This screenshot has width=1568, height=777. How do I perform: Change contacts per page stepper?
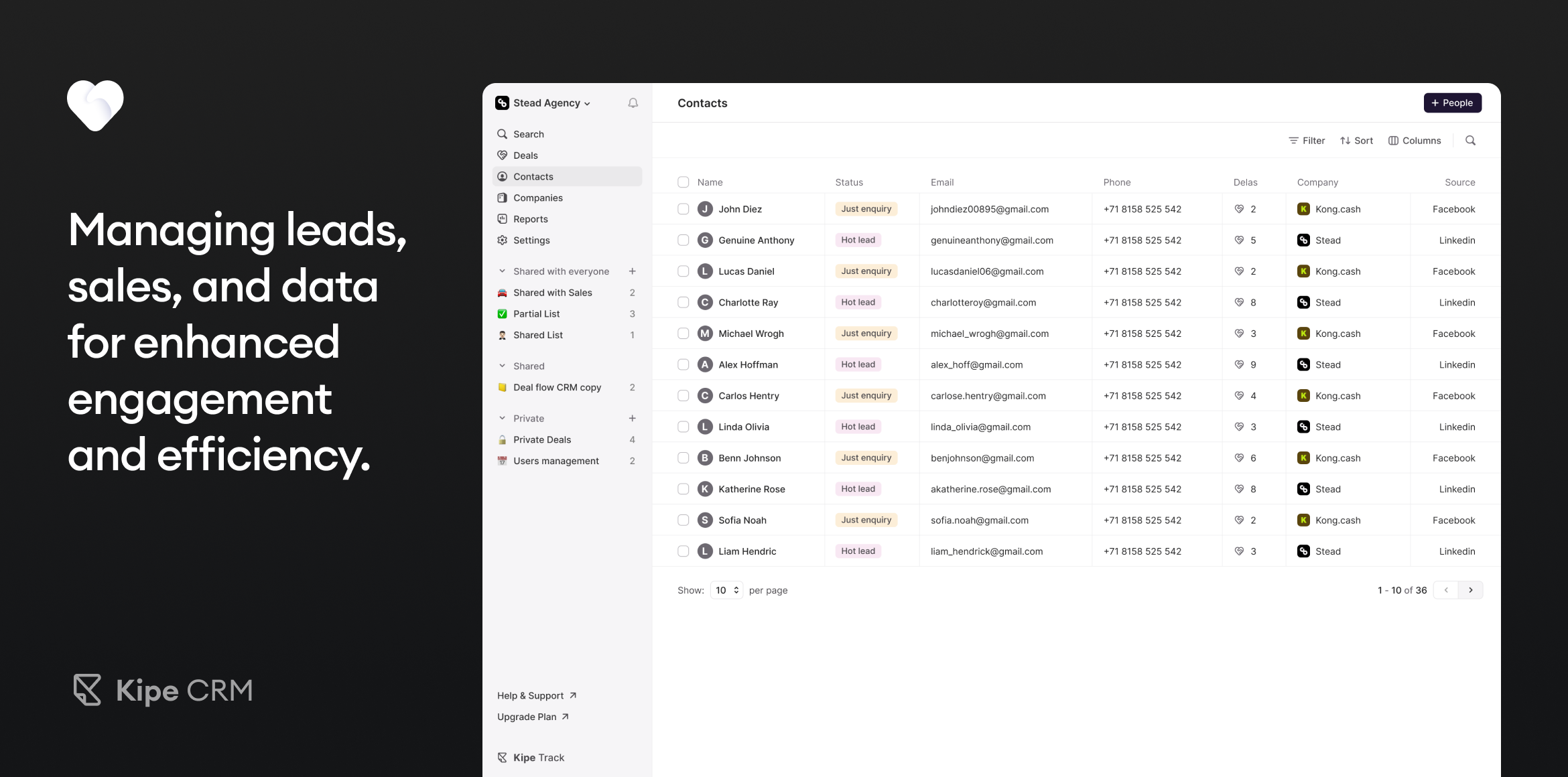pyautogui.click(x=724, y=590)
